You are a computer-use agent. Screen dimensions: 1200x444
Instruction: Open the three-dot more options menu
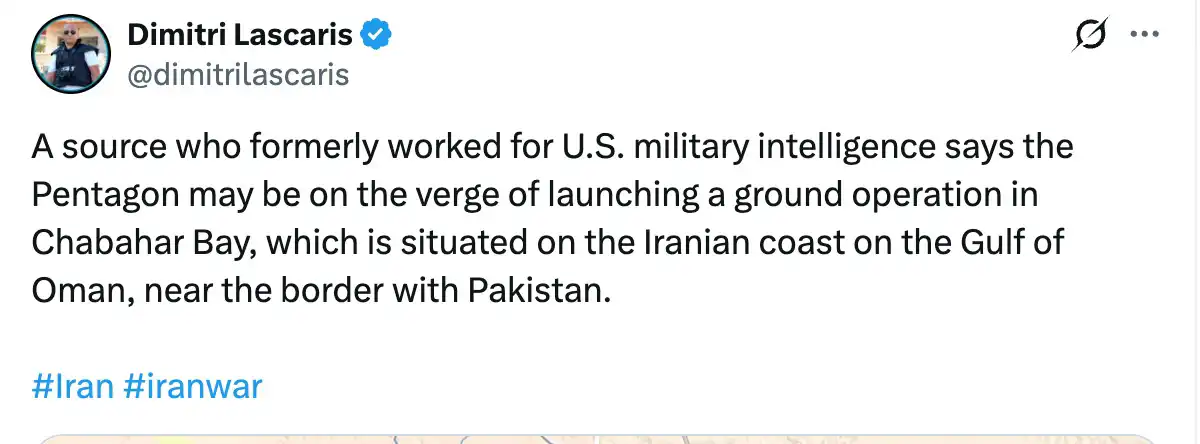click(x=1143, y=34)
